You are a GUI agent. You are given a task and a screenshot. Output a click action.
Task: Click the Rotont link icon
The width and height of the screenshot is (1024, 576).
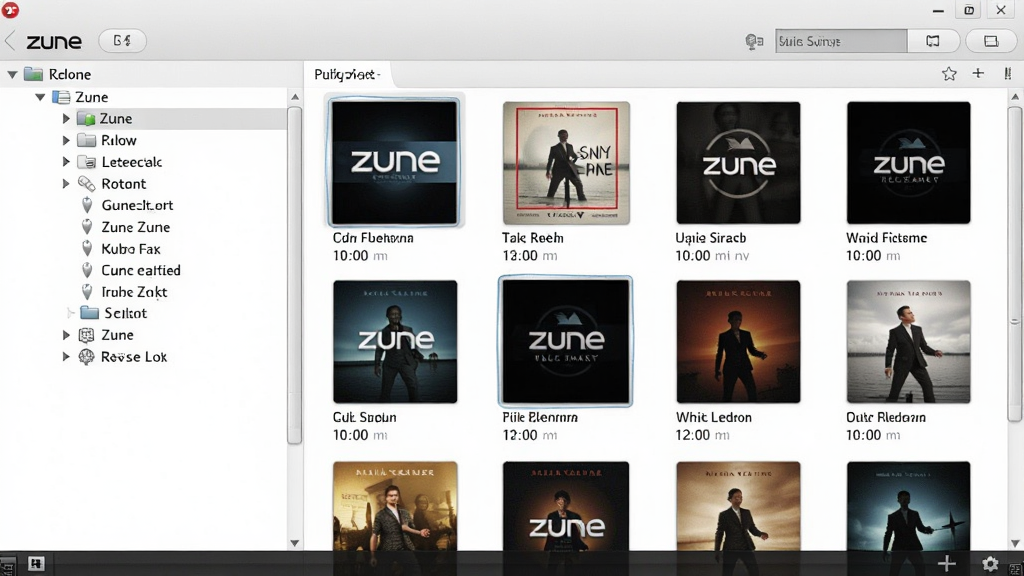coord(86,184)
